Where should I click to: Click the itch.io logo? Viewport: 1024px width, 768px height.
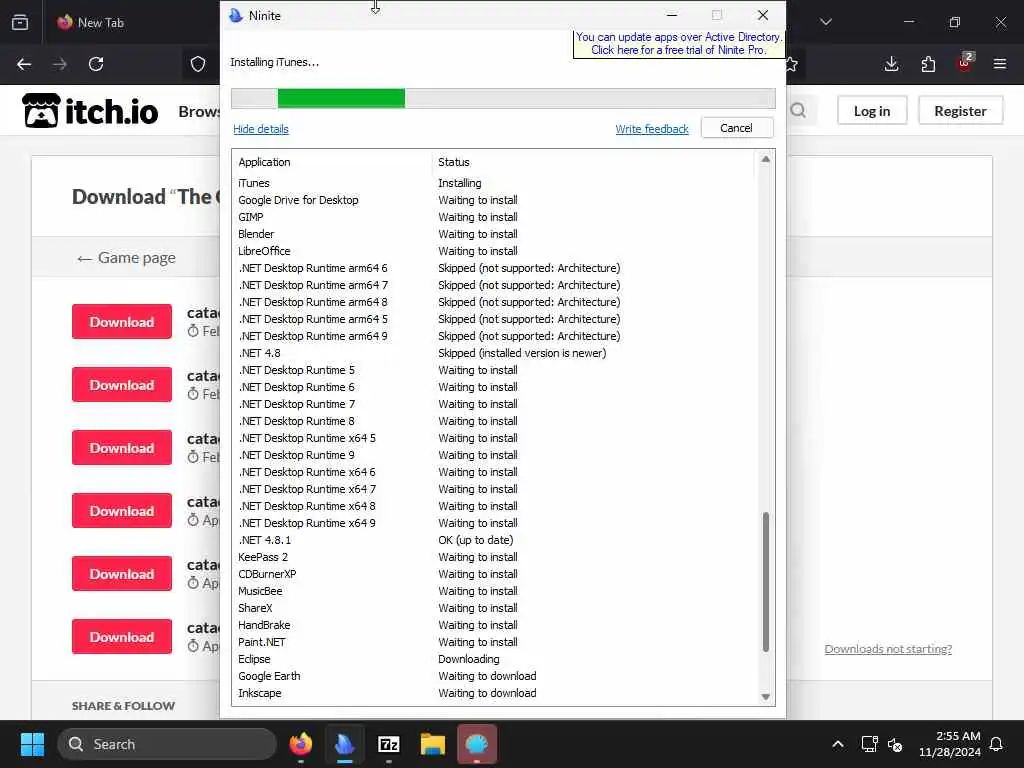click(90, 110)
